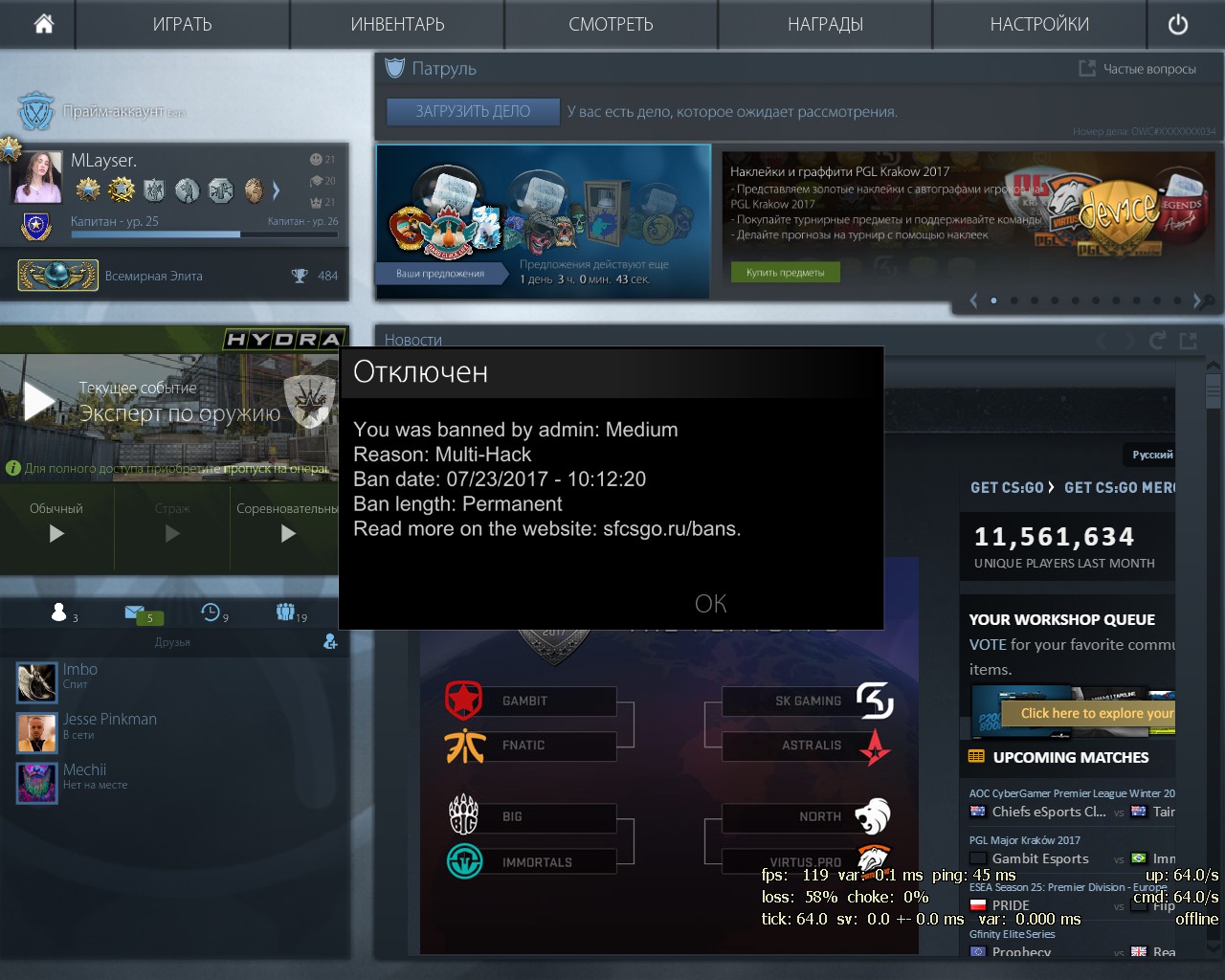Viewport: 1225px width, 980px height.
Task: Open the ИГРАТЬ menu
Action: (182, 24)
